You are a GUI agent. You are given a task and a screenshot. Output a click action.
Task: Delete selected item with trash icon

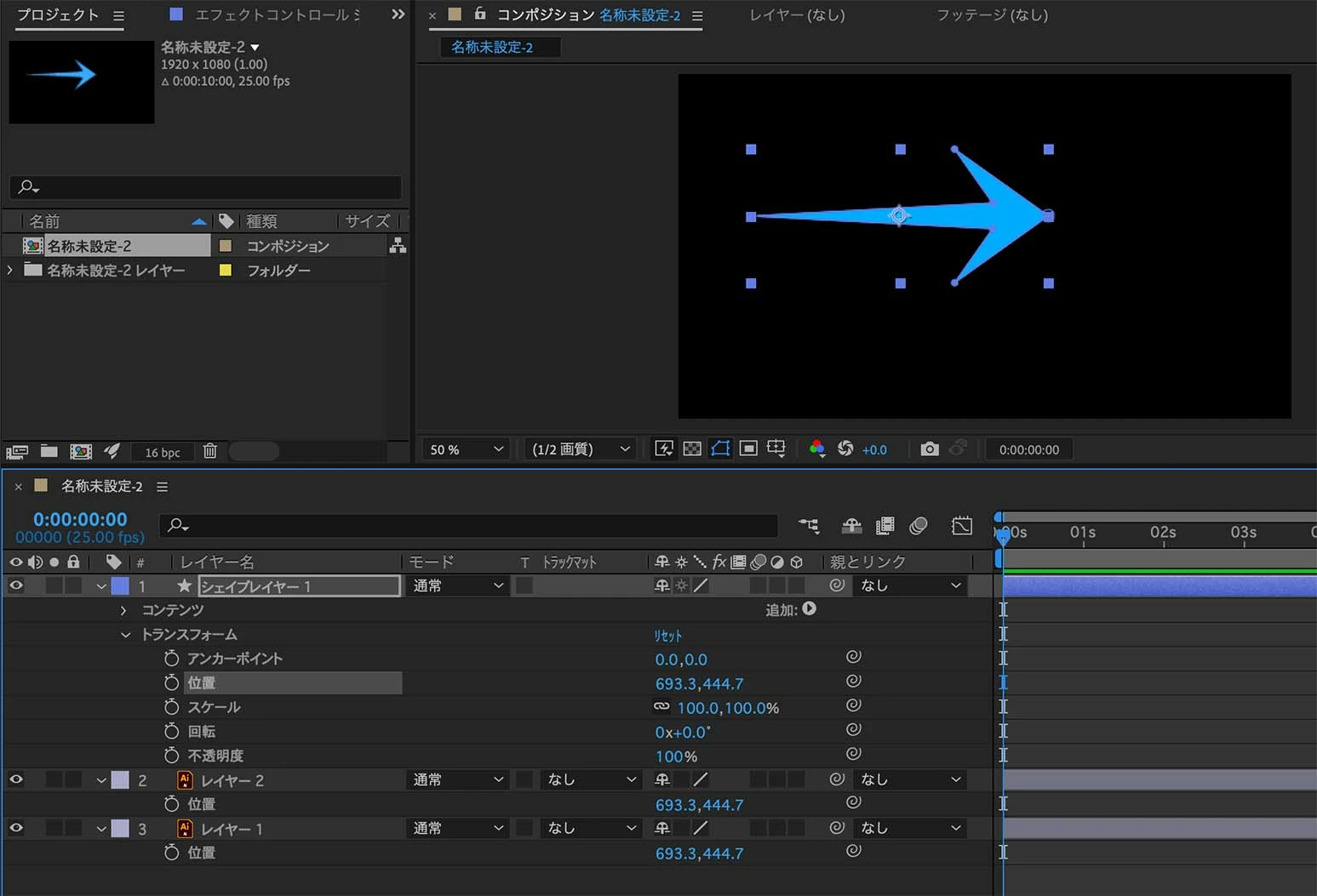pyautogui.click(x=210, y=451)
